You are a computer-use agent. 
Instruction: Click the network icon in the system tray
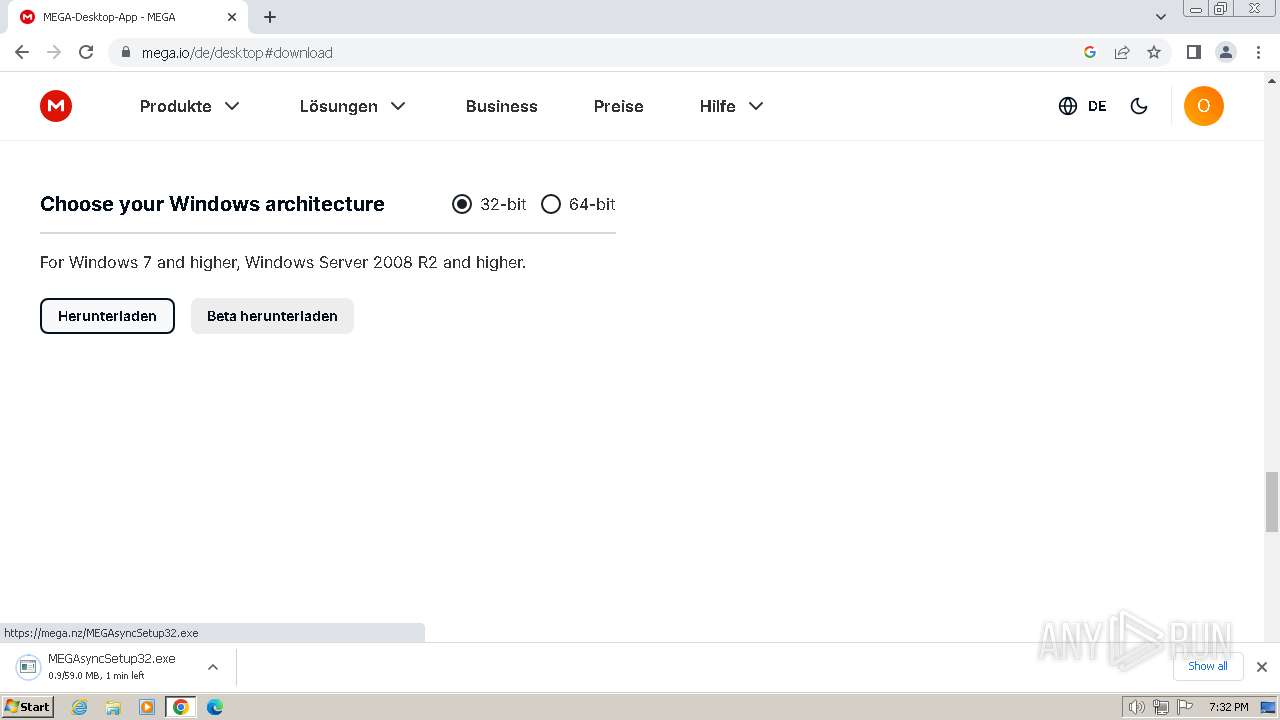(1161, 707)
